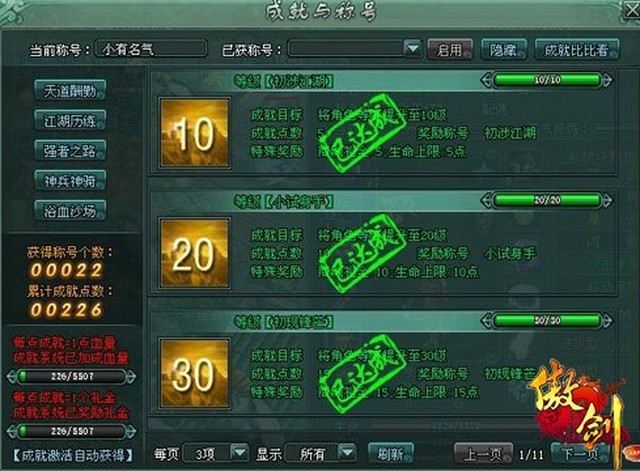Click the 成就比比看 button
Viewport: 640px width, 471px height.
(577, 50)
